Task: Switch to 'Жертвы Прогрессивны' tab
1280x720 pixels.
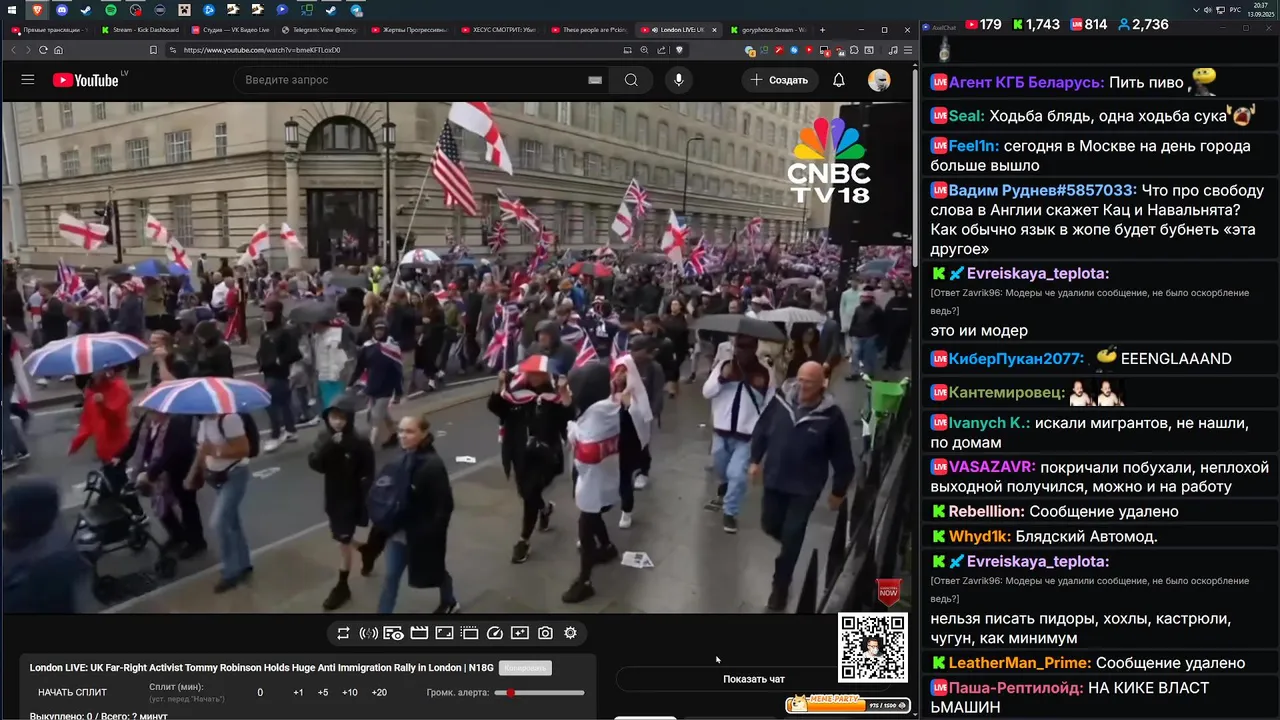Action: (x=410, y=30)
